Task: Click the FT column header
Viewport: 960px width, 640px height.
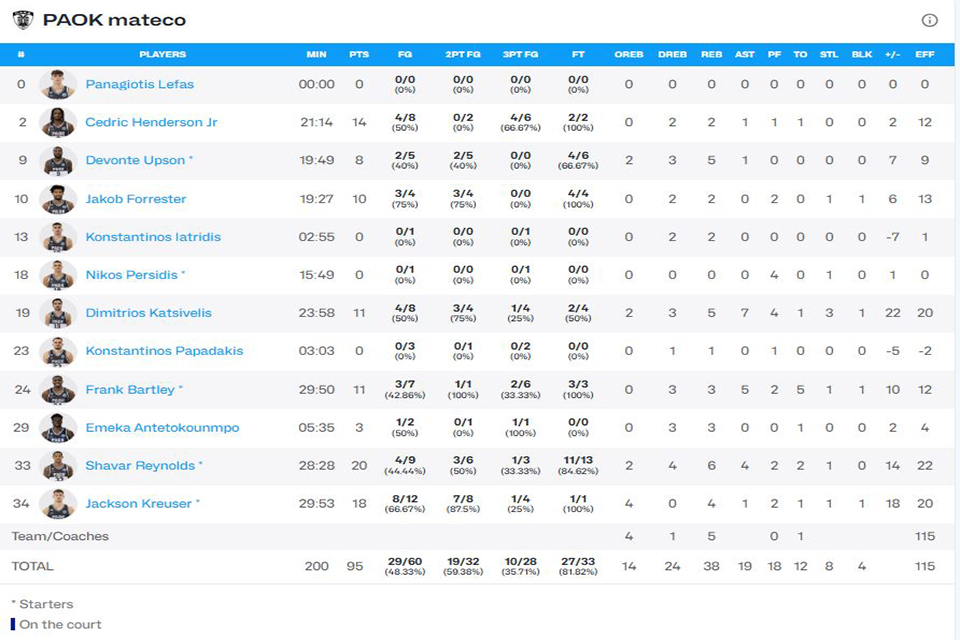Action: click(x=578, y=55)
